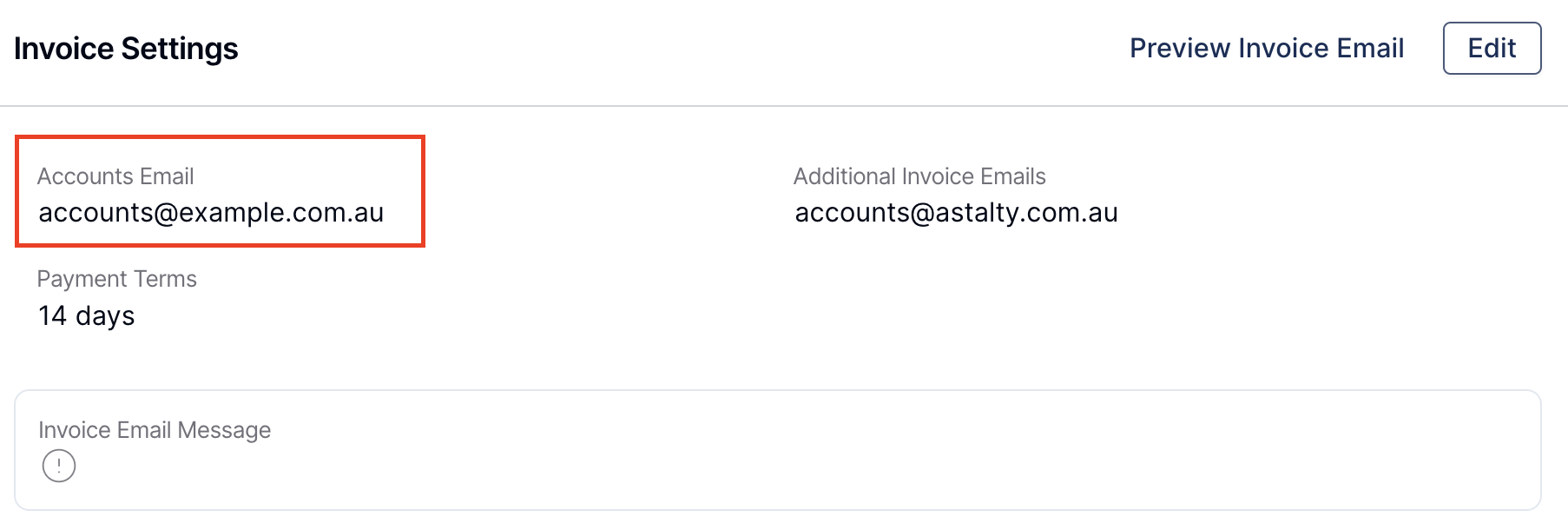Click the divider line under the Invoice Settings header
Image resolution: width=1568 pixels, height=530 pixels.
pos(784,106)
